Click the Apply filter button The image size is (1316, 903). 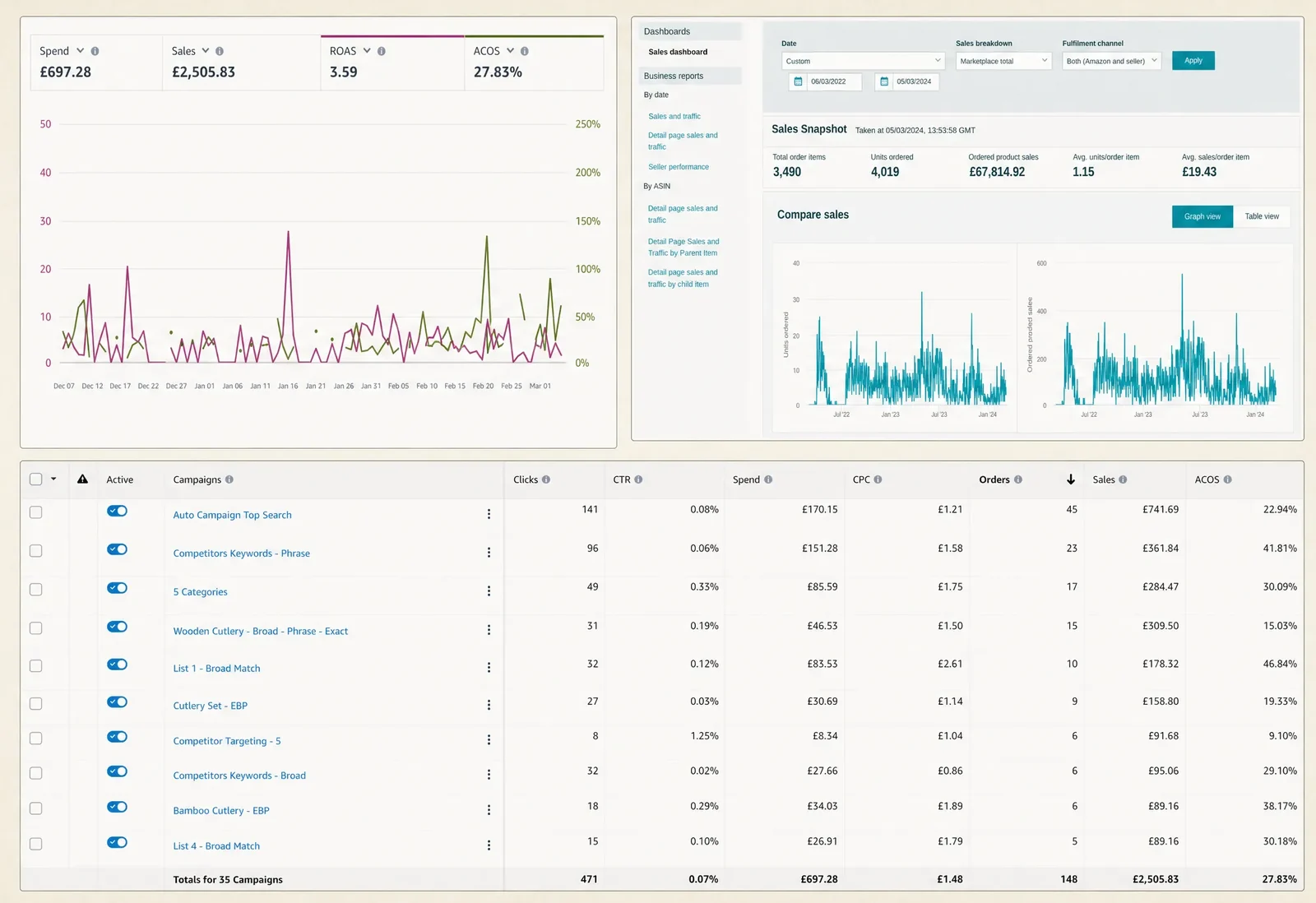[1193, 61]
